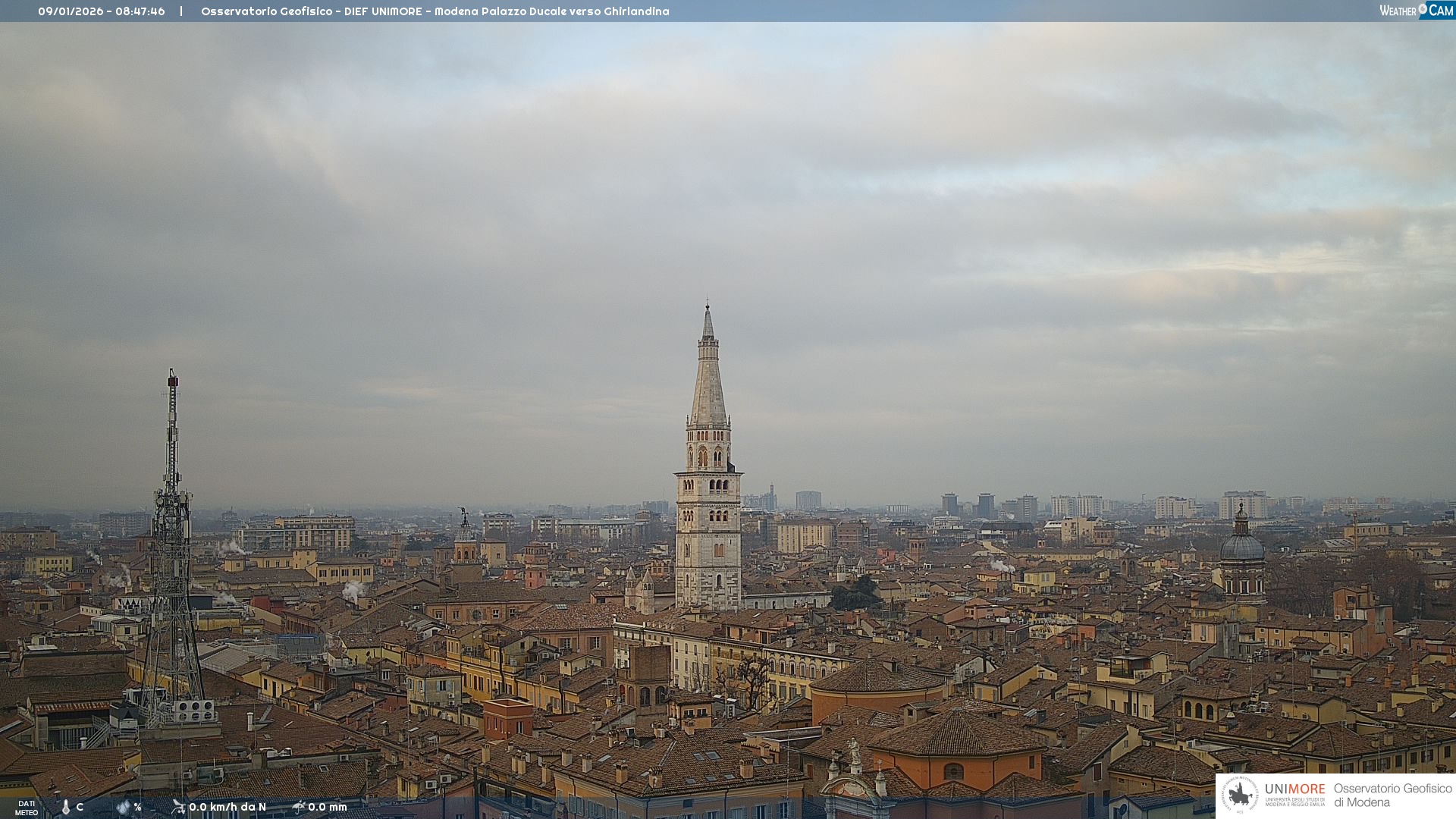Click the rain umbrella icon
Screen dimensions: 1456x819
[x=298, y=807]
